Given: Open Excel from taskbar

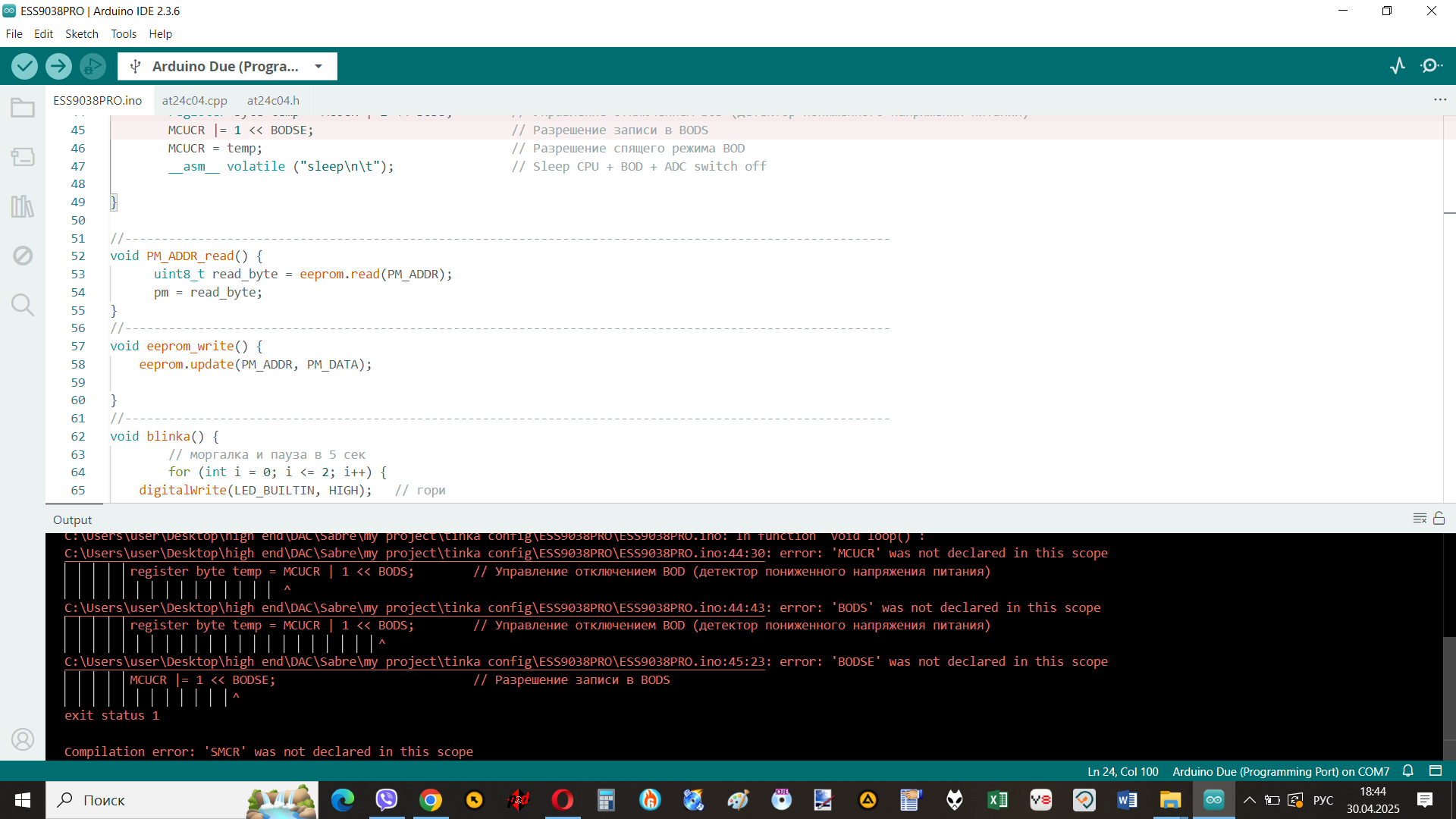Looking at the screenshot, I should click(x=997, y=800).
